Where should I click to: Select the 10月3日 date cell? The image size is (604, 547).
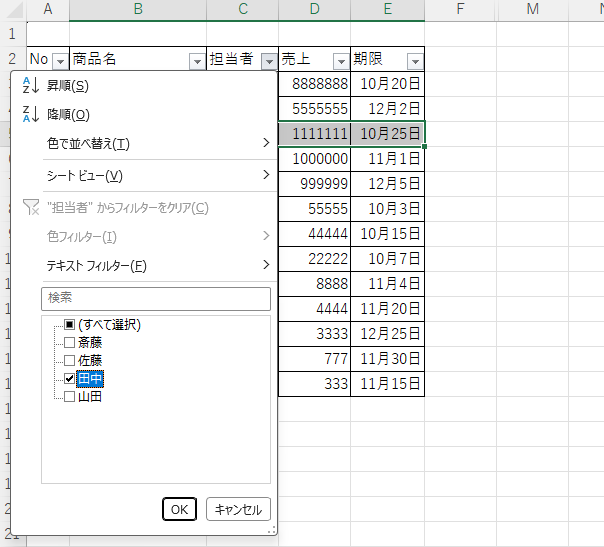point(388,209)
